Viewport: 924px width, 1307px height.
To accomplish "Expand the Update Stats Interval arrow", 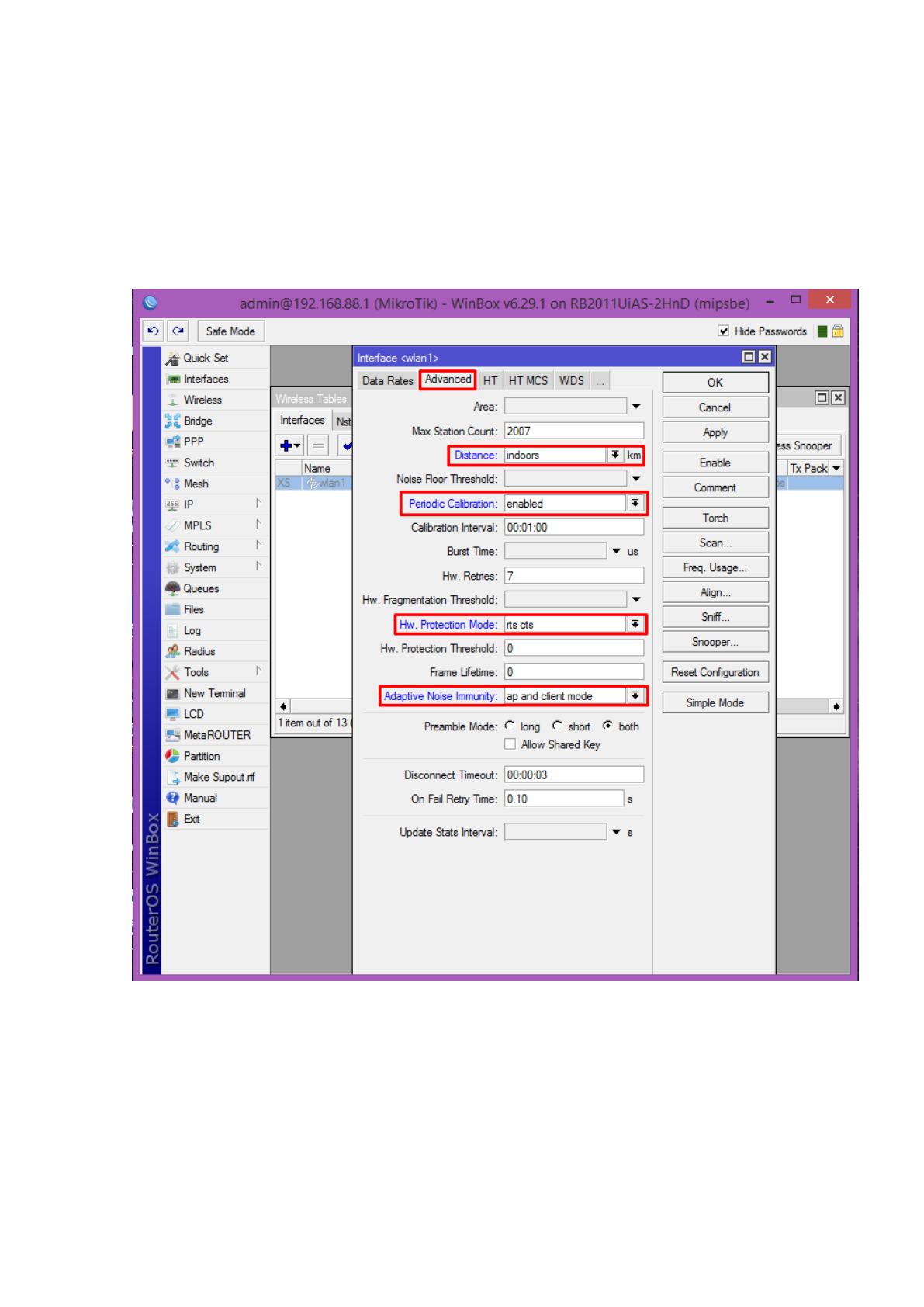I will (x=616, y=833).
